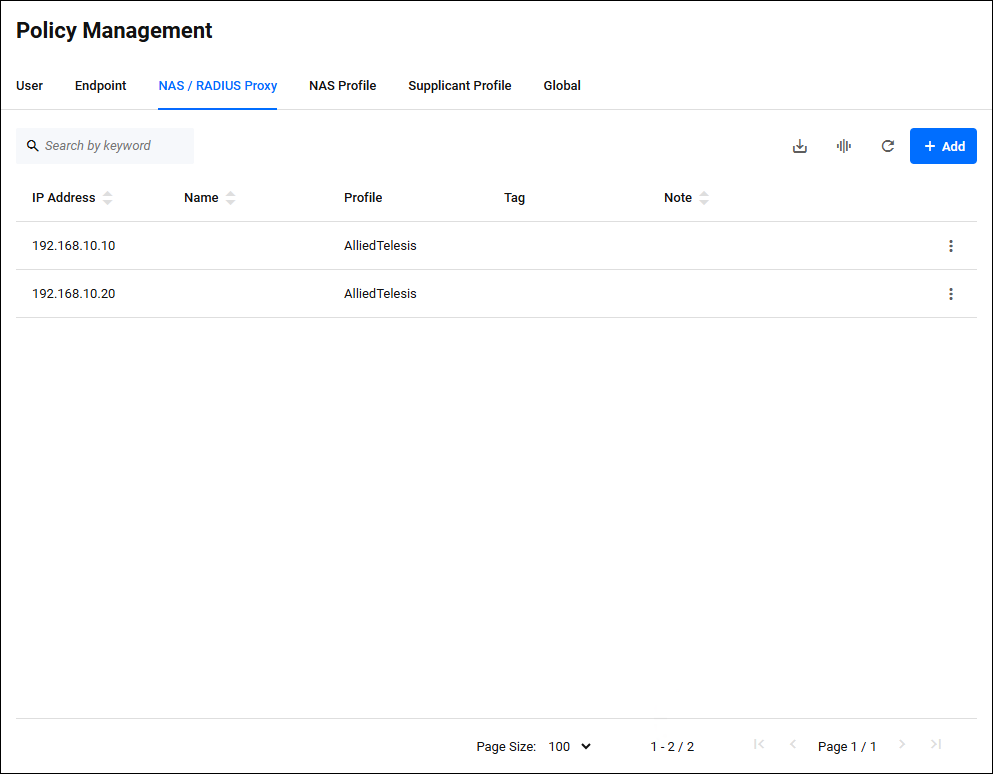Jump to the first page
This screenshot has height=774, width=993.
[759, 745]
